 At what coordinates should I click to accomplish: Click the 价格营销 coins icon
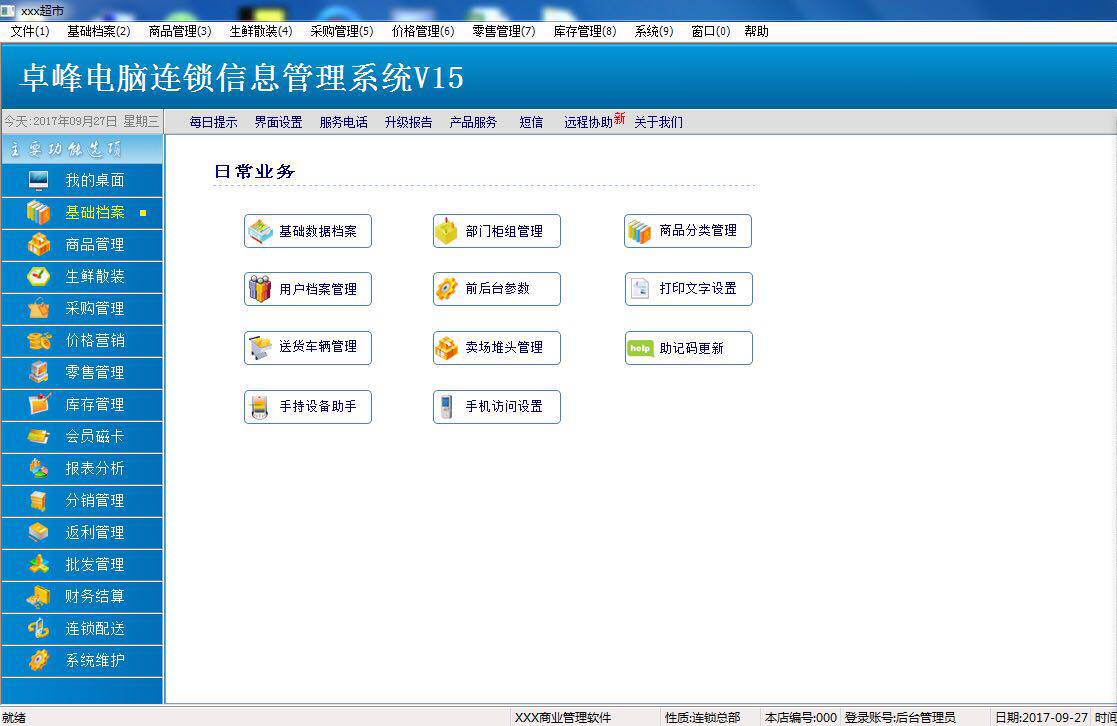38,341
